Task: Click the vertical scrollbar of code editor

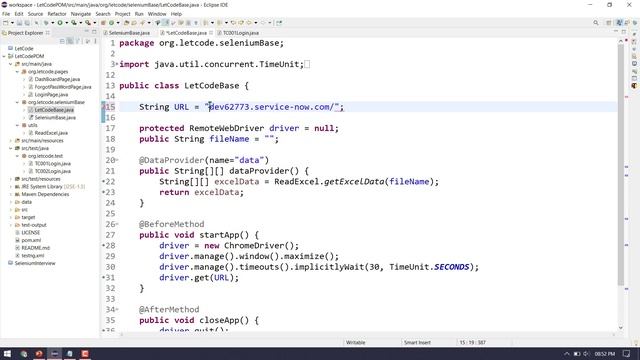Action: click(x=621, y=163)
